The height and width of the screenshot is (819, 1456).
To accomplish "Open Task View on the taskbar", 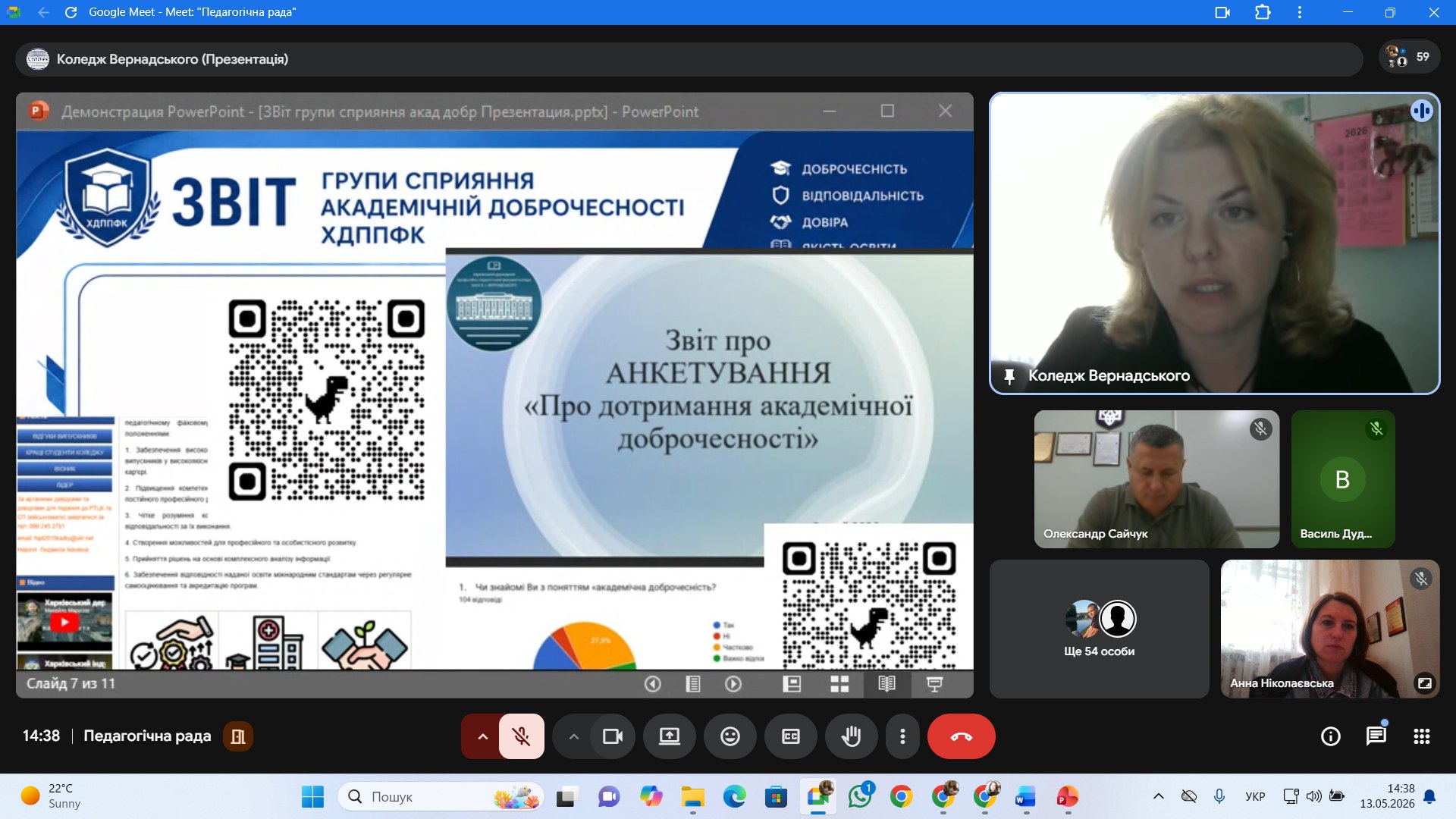I will 566,797.
